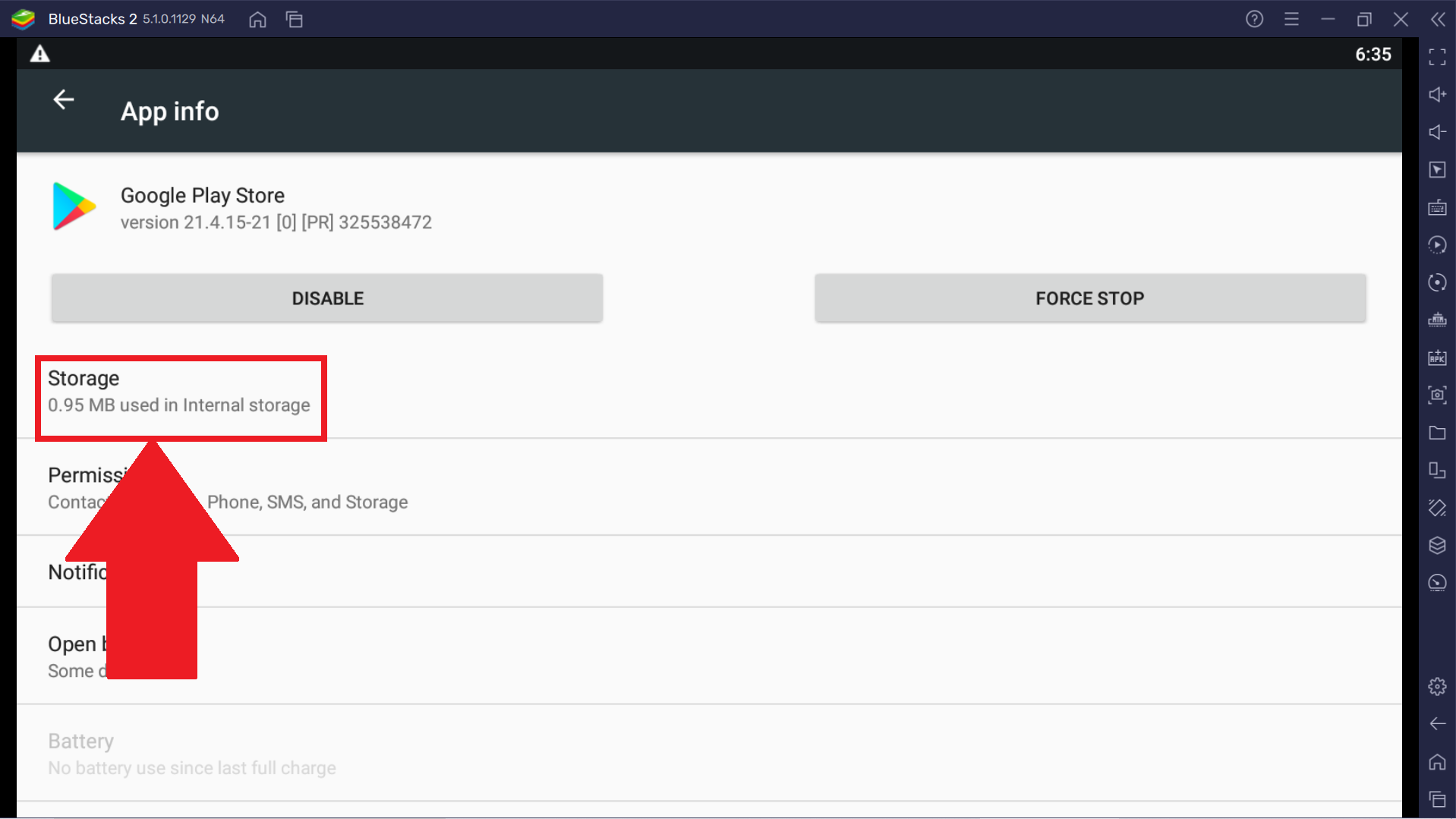Open BlueStacks settings gear icon
1456x819 pixels.
[1437, 687]
